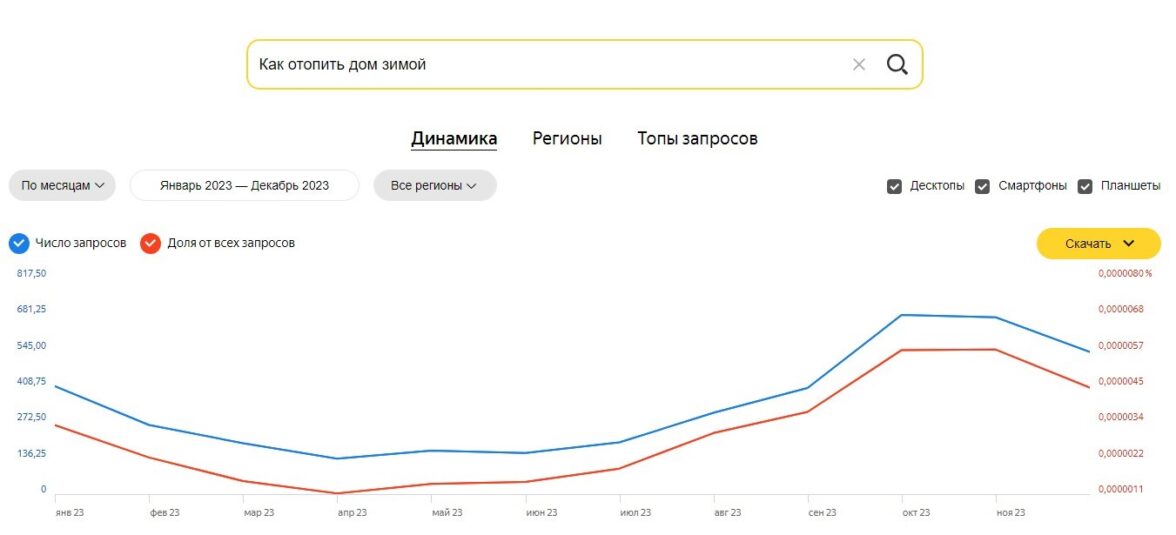
Task: Go to the Топы запросов tab
Action: pos(697,139)
